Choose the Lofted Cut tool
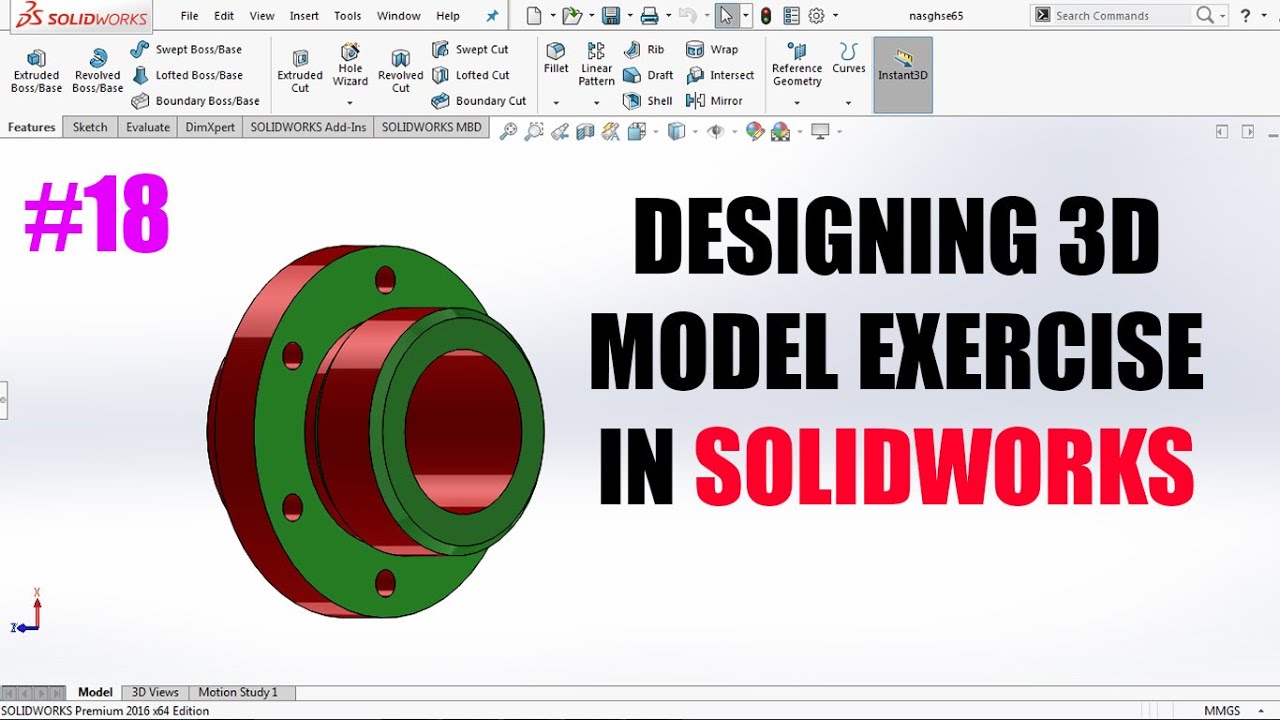The image size is (1280, 720). tap(471, 75)
